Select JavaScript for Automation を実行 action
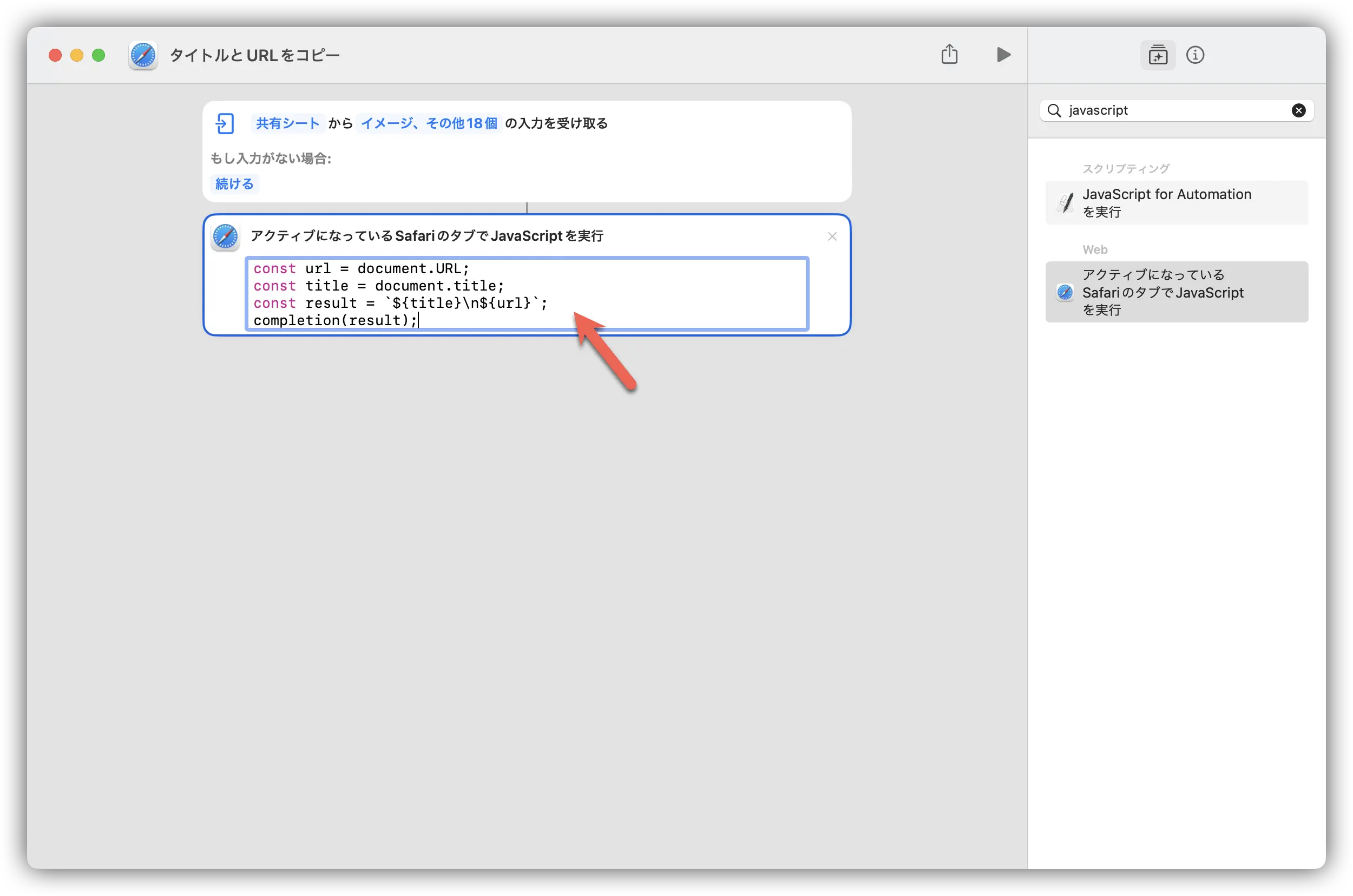The image size is (1353, 896). coord(1177,203)
